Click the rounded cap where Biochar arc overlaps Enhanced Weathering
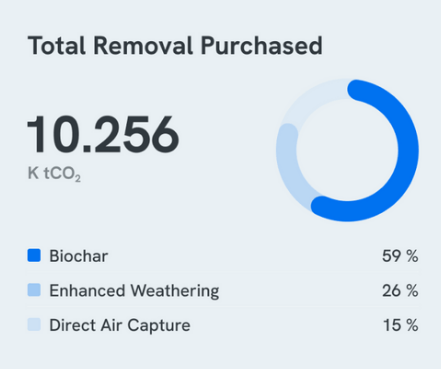This screenshot has height=369, width=441. click(321, 206)
